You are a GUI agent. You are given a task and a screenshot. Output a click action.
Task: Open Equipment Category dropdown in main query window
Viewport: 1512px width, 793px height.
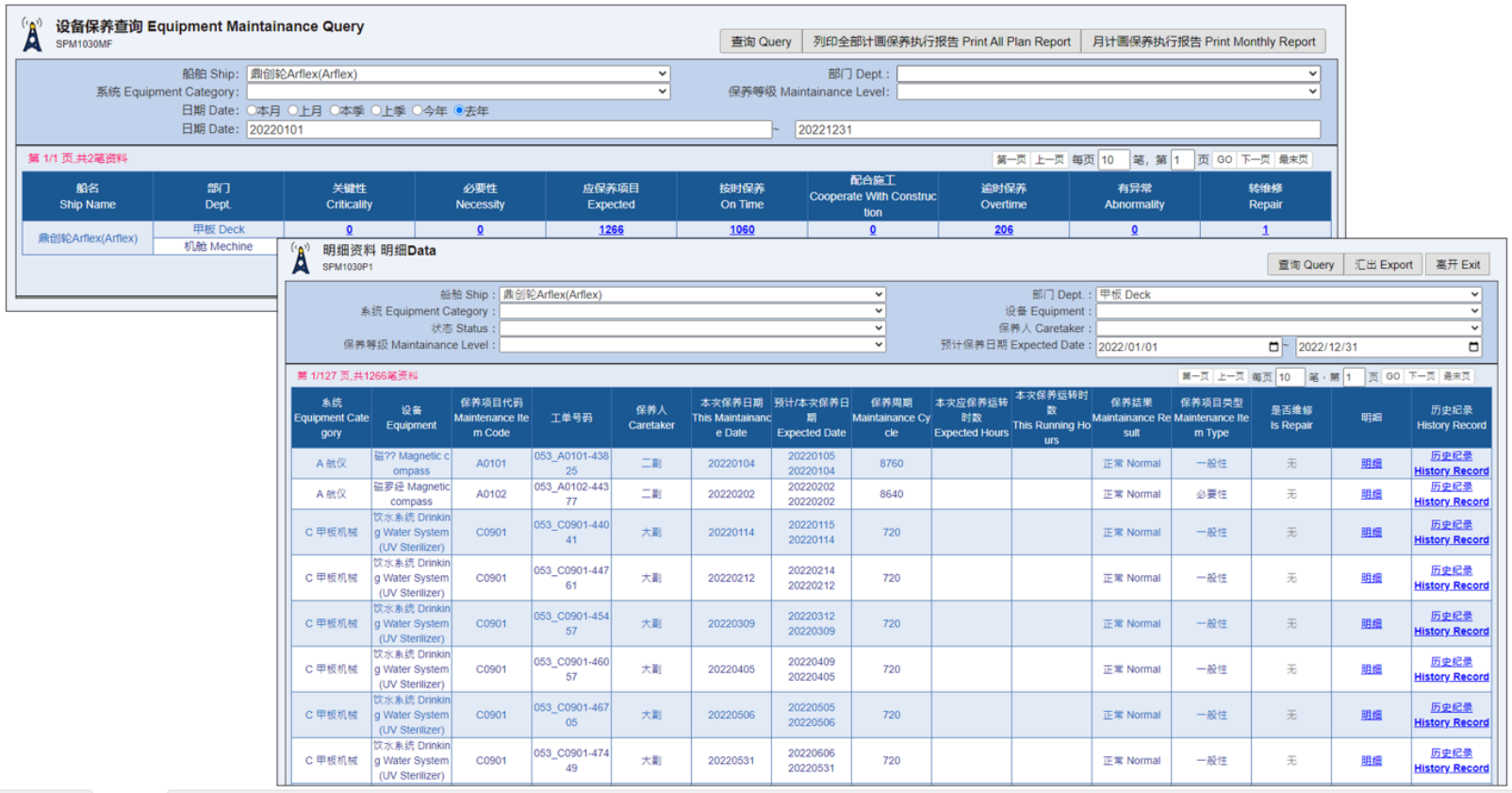[x=458, y=91]
